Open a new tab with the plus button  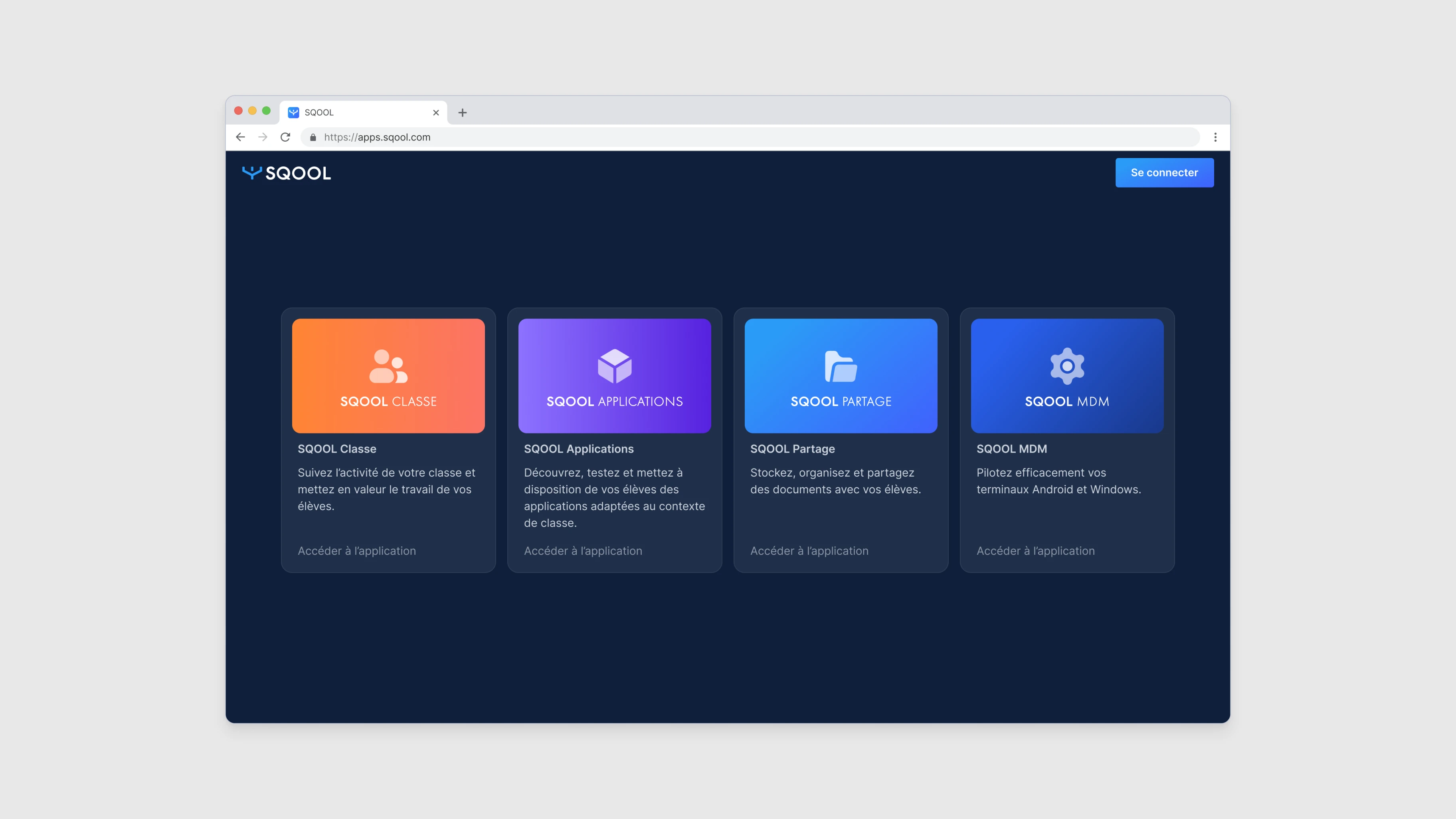coord(462,112)
